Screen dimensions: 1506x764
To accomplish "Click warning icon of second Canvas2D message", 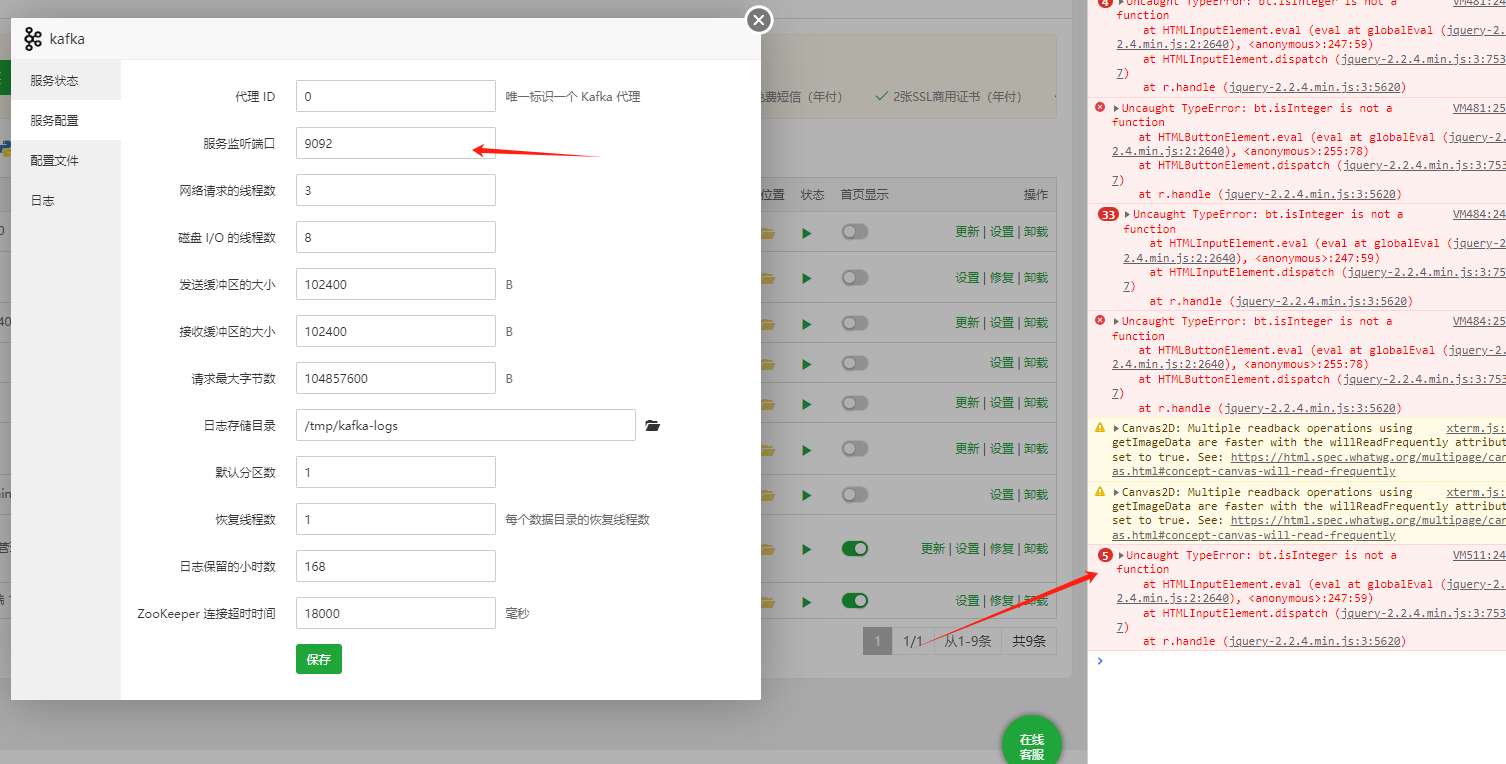I will [x=1100, y=492].
